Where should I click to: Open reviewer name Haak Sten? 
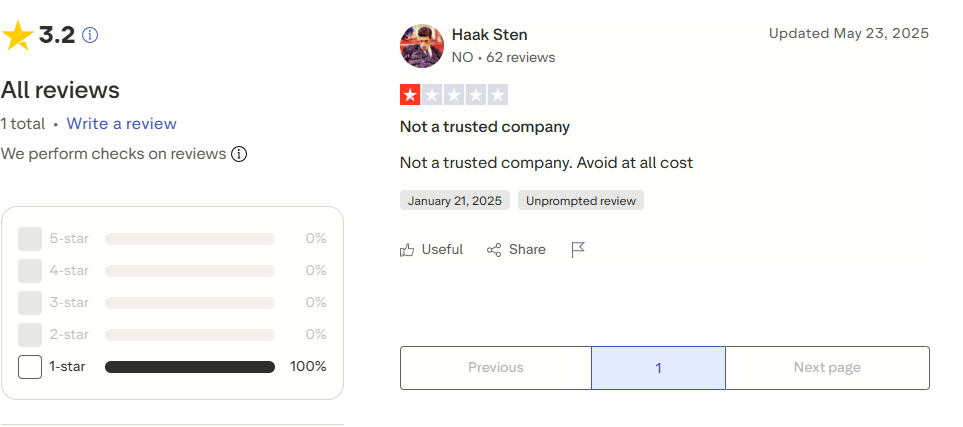489,35
